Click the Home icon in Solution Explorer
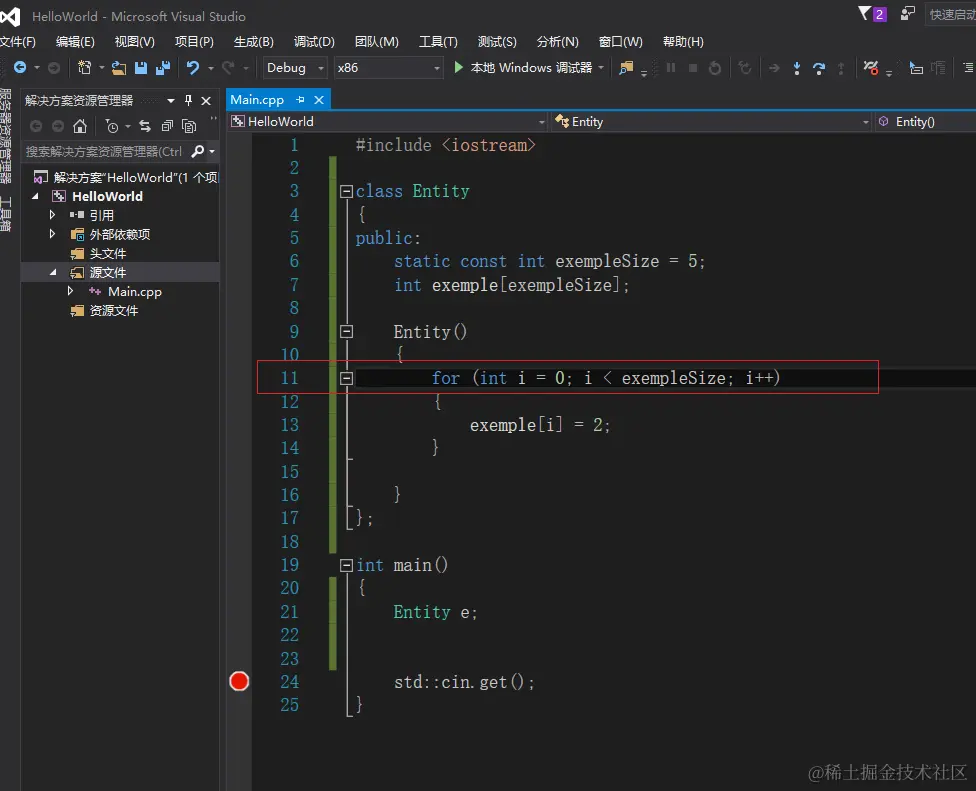The image size is (976, 791). [80, 126]
